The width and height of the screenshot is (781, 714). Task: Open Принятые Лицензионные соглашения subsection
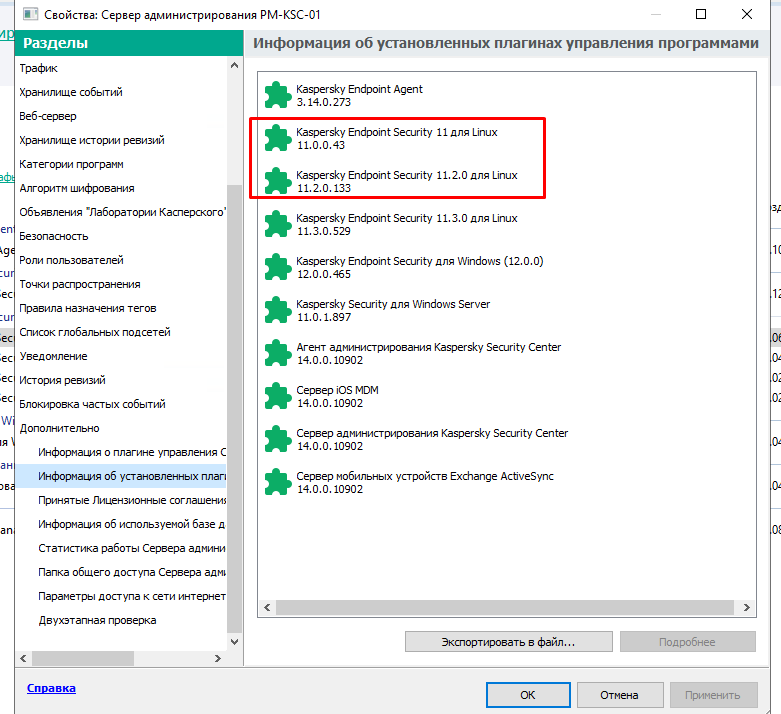132,500
